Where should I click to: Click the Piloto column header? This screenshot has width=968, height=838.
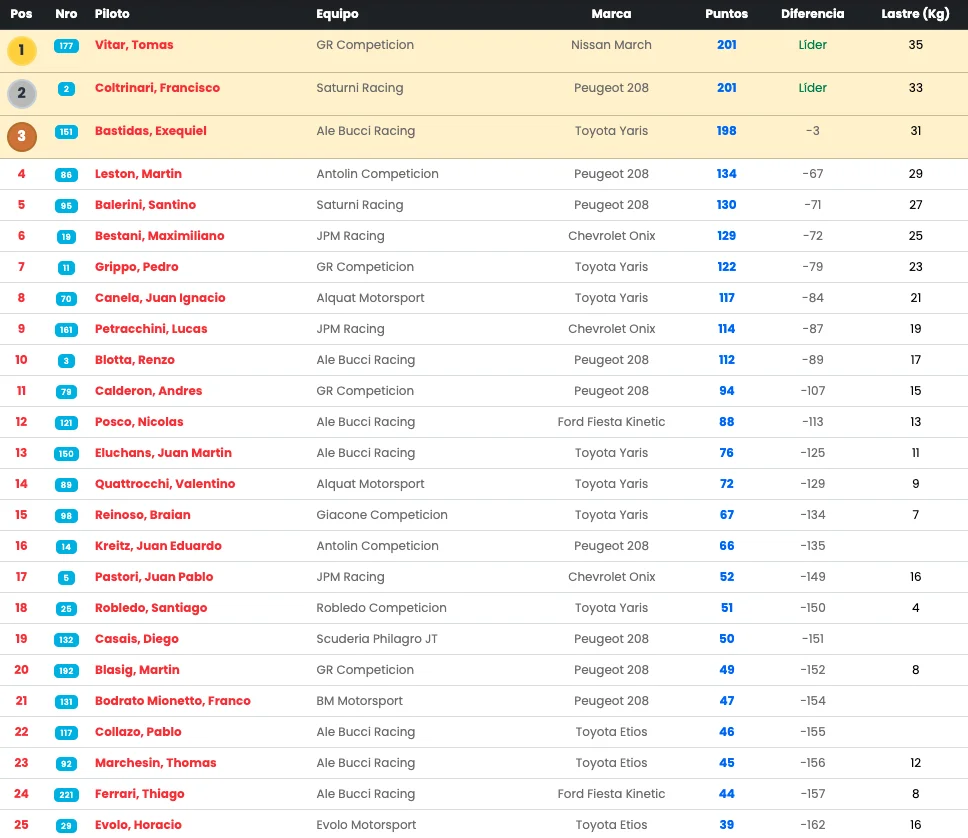coord(112,14)
